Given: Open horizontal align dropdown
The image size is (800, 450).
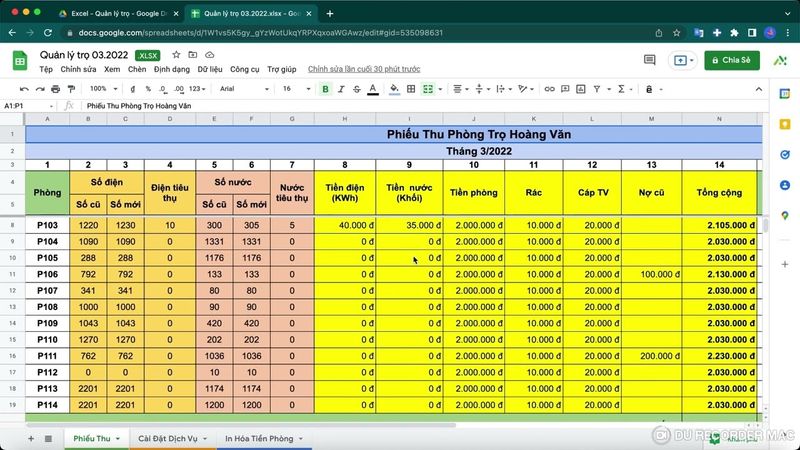Looking at the screenshot, I should click(x=461, y=89).
